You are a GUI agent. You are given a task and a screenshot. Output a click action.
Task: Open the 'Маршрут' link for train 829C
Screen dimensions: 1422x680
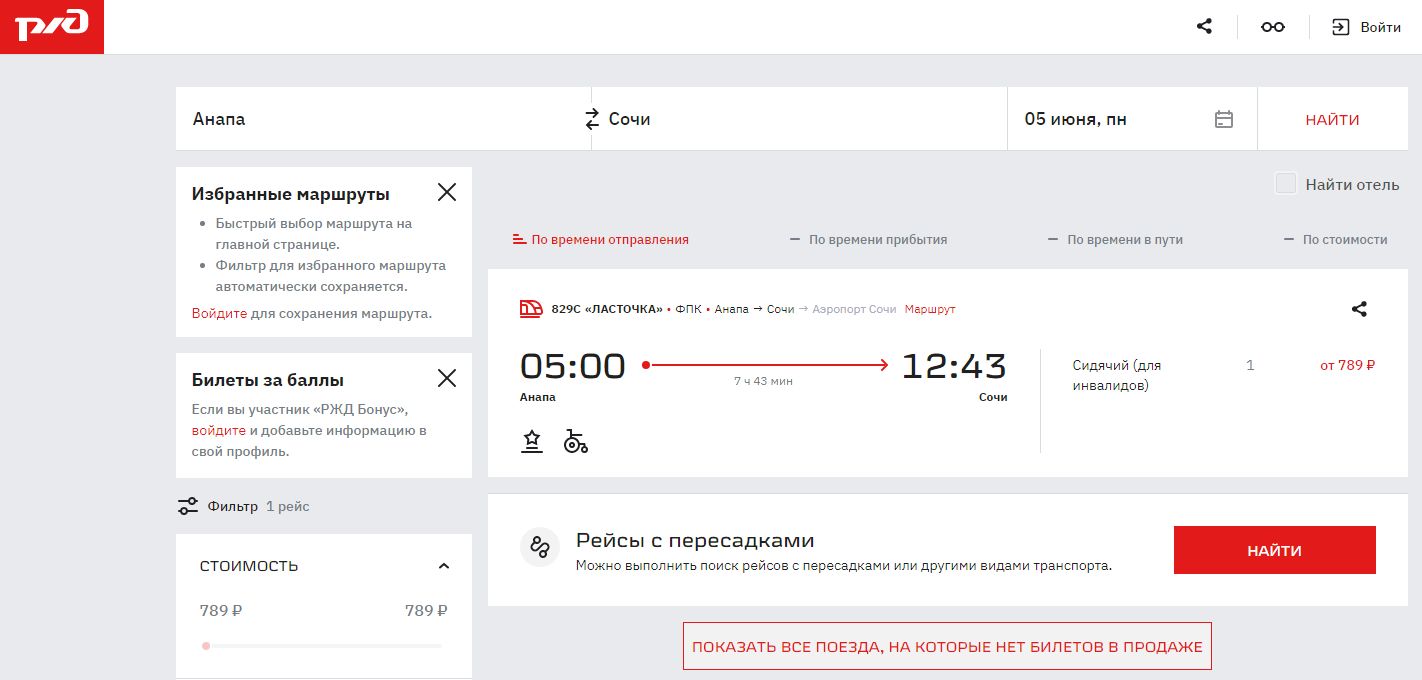[930, 309]
